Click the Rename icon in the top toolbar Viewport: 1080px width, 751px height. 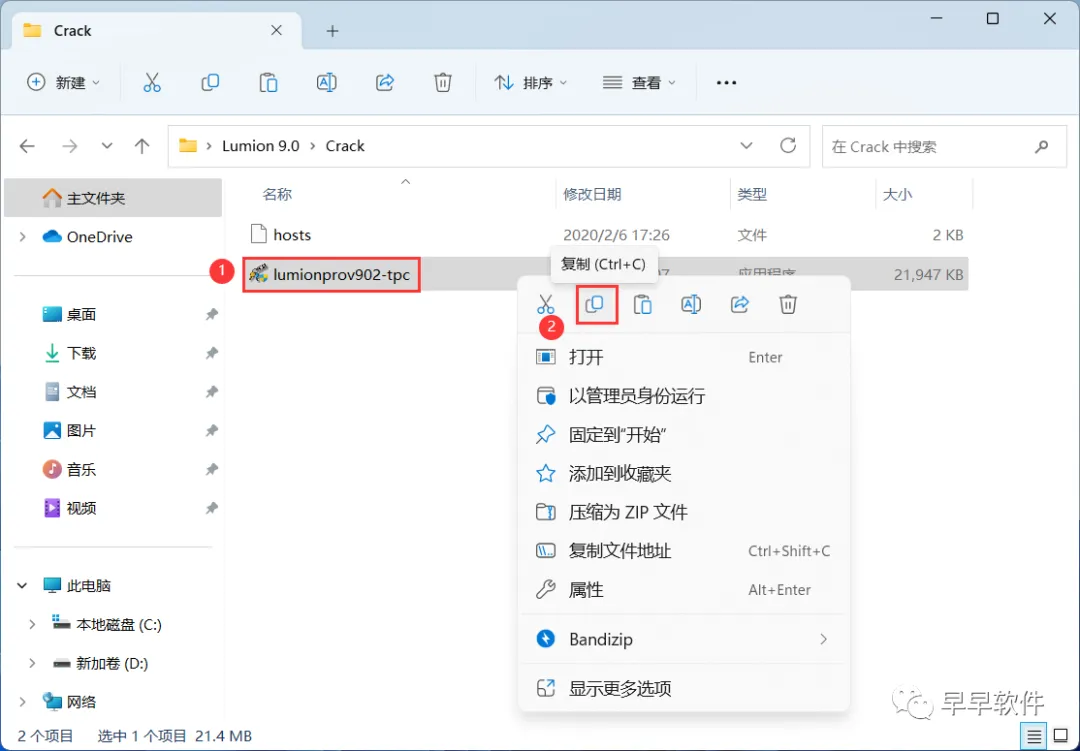click(x=326, y=83)
